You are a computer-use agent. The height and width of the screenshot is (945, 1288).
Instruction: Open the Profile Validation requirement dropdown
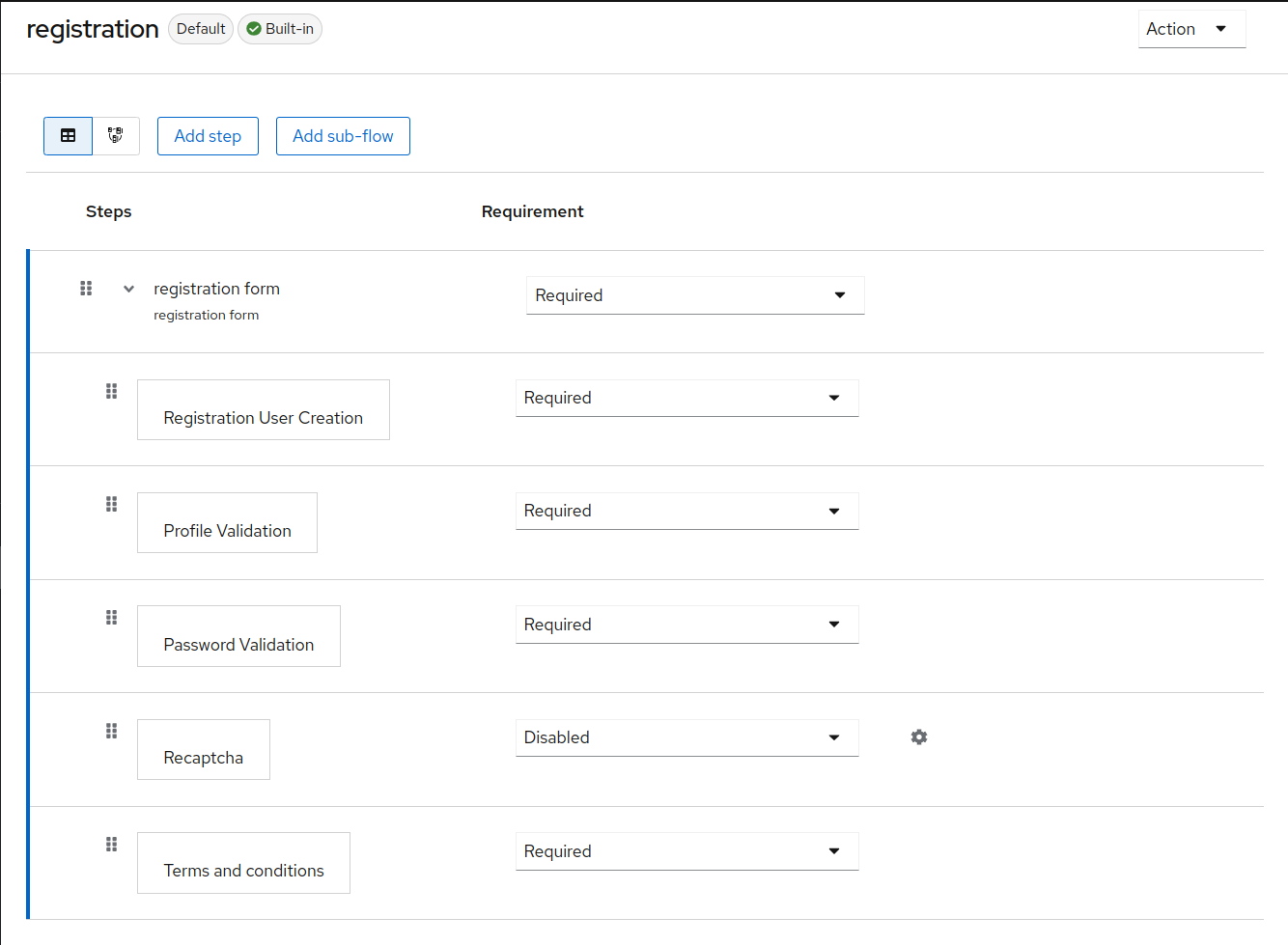(686, 511)
